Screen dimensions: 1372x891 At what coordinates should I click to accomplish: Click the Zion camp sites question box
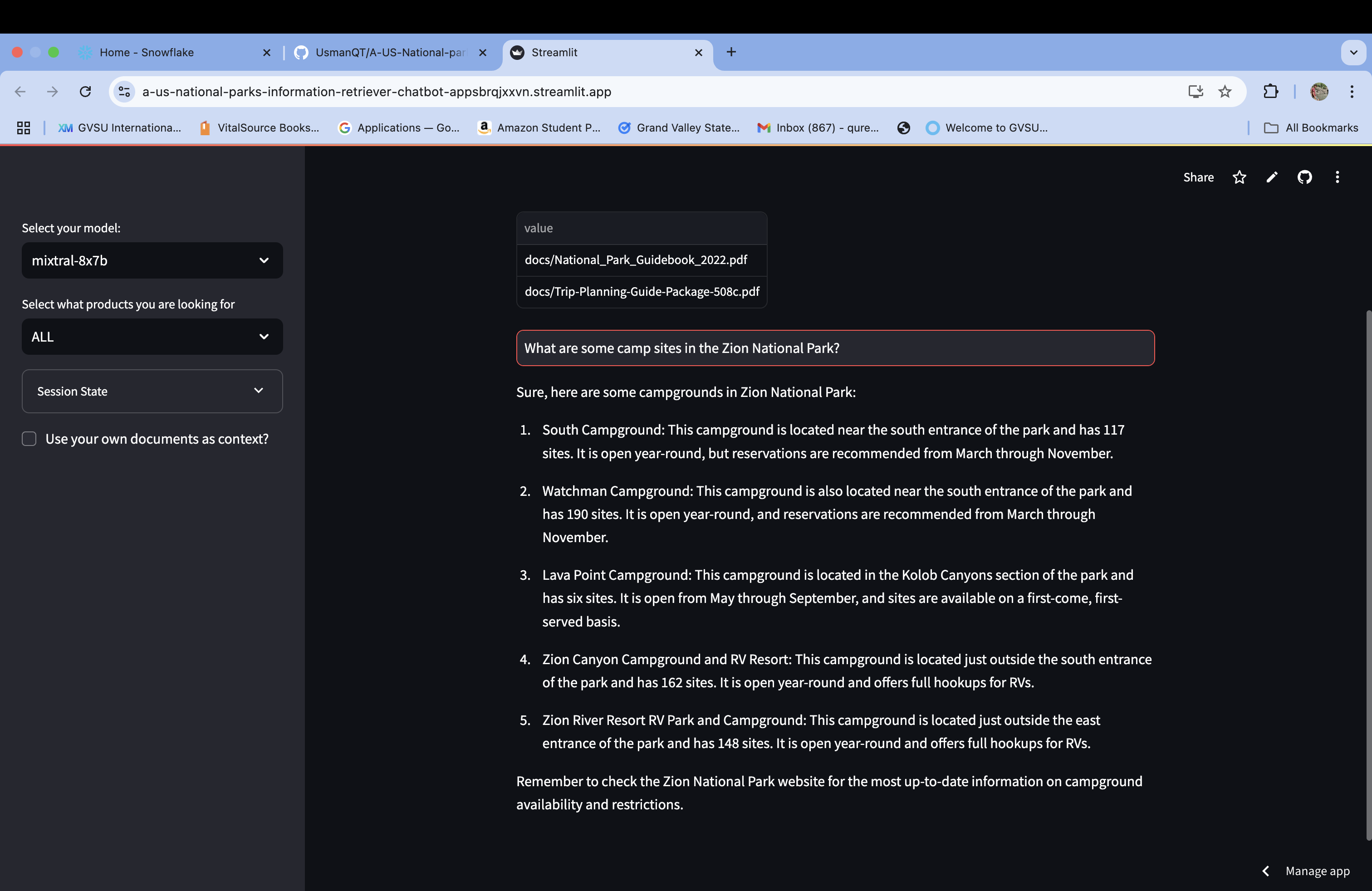[x=835, y=348]
